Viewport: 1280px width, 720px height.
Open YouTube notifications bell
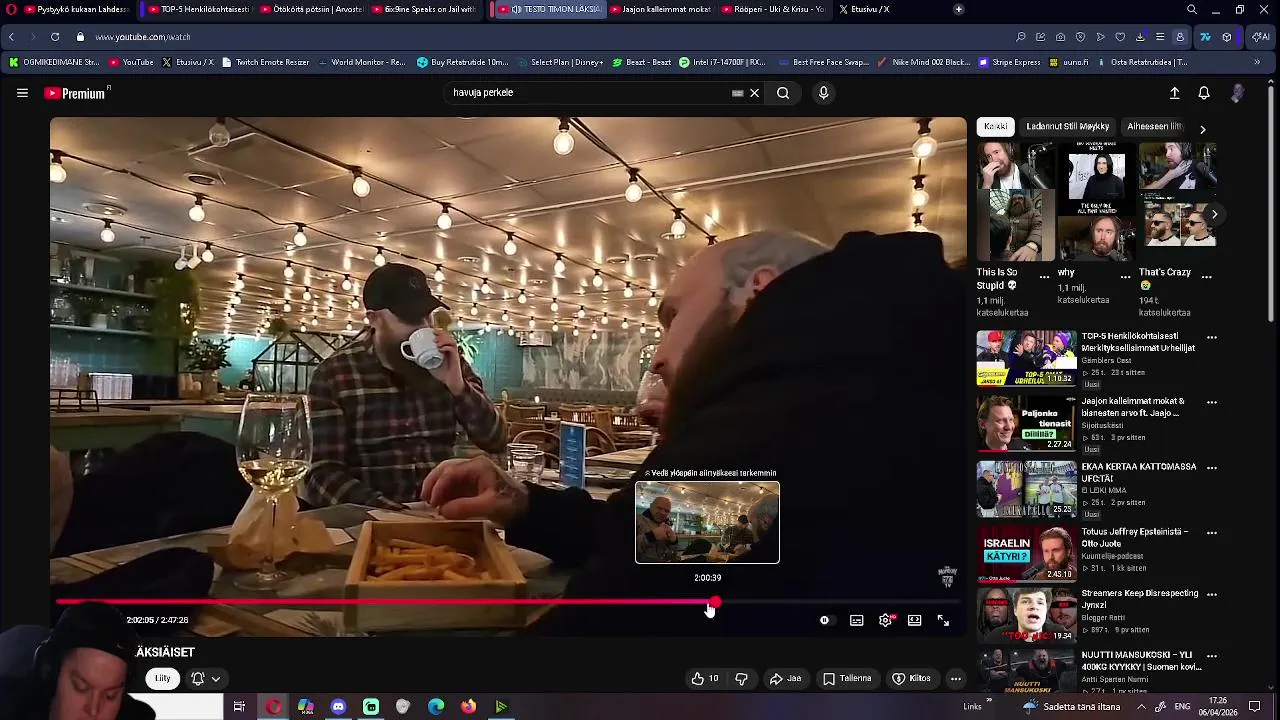click(x=1204, y=93)
